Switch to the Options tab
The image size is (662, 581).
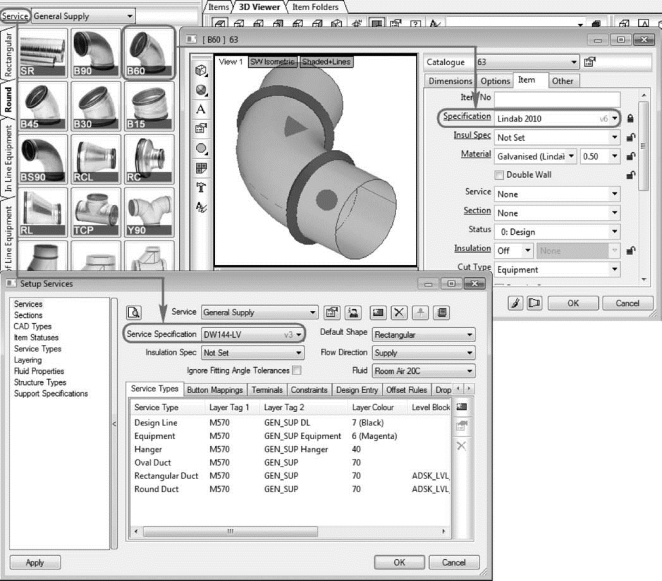pos(495,81)
